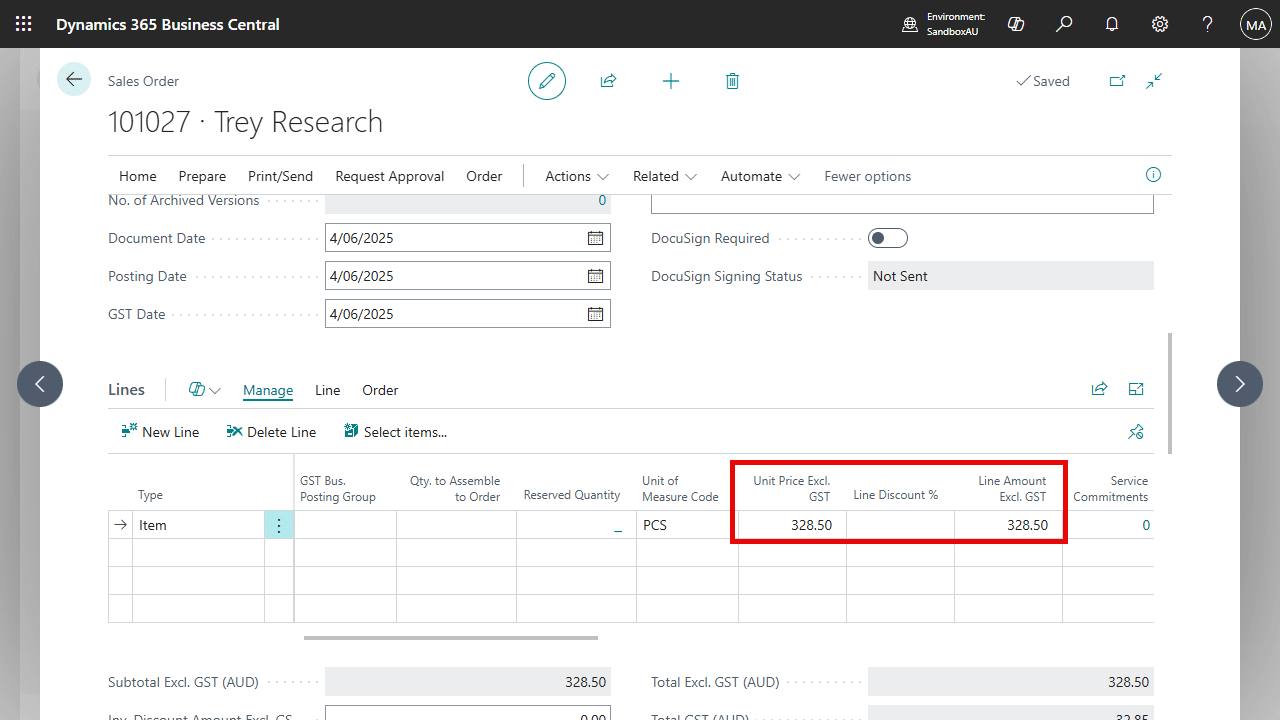Open the Prepare menu tab
Image resolution: width=1280 pixels, height=720 pixels.
[202, 176]
